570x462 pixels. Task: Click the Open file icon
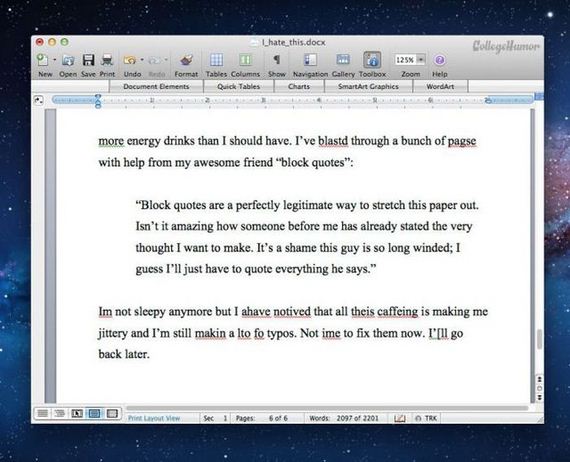(68, 60)
